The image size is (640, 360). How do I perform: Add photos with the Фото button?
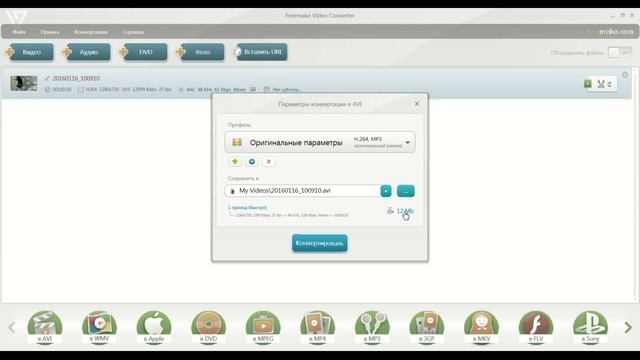tap(202, 52)
